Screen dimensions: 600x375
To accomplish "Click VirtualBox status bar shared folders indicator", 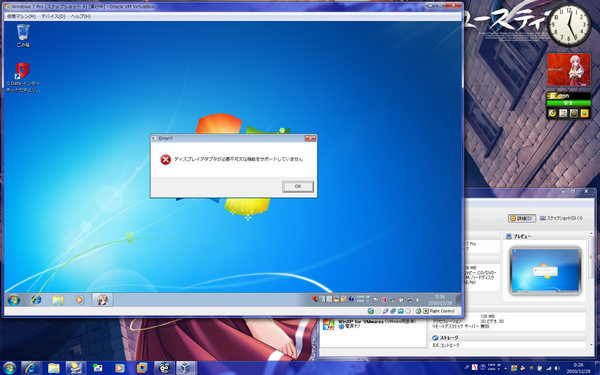I will pyautogui.click(x=400, y=311).
